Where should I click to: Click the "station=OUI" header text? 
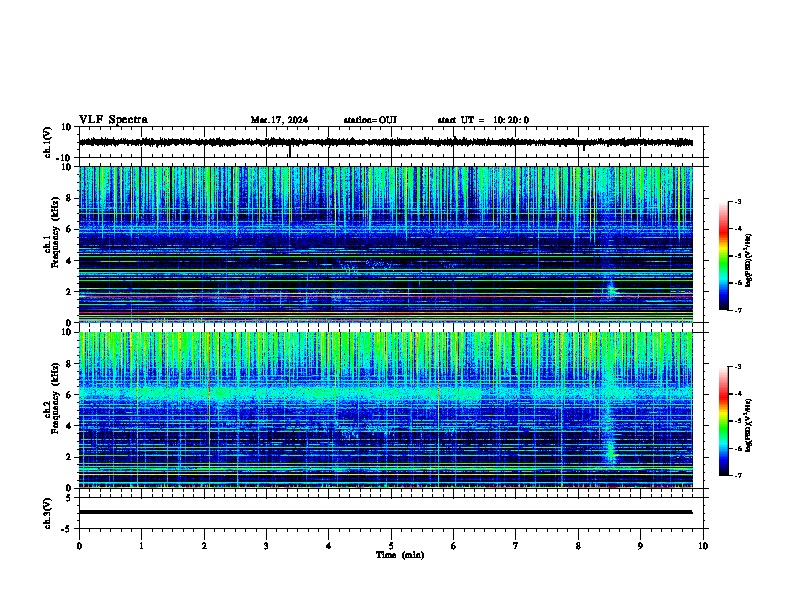[x=370, y=120]
